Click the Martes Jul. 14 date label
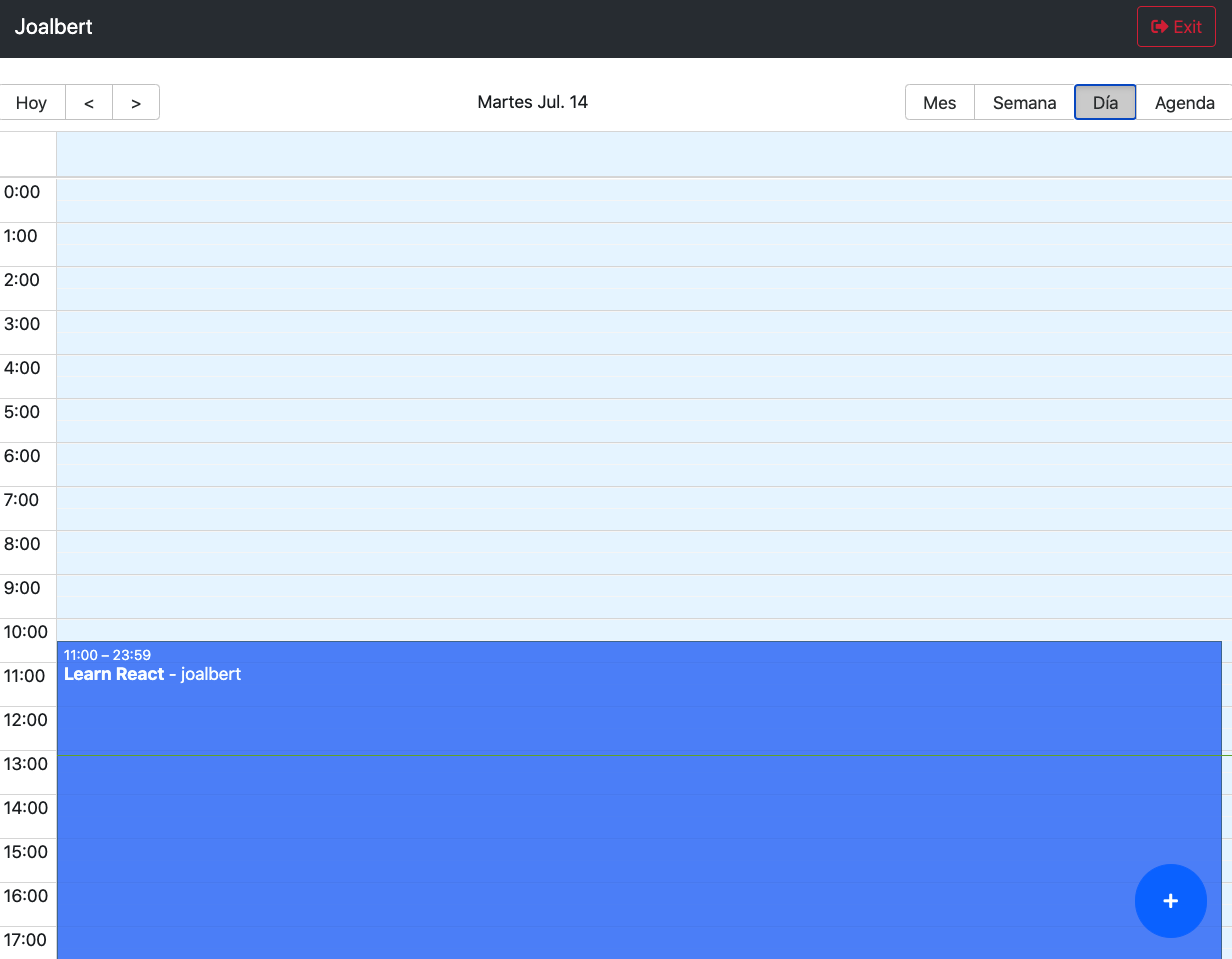Image resolution: width=1232 pixels, height=959 pixels. click(x=533, y=102)
